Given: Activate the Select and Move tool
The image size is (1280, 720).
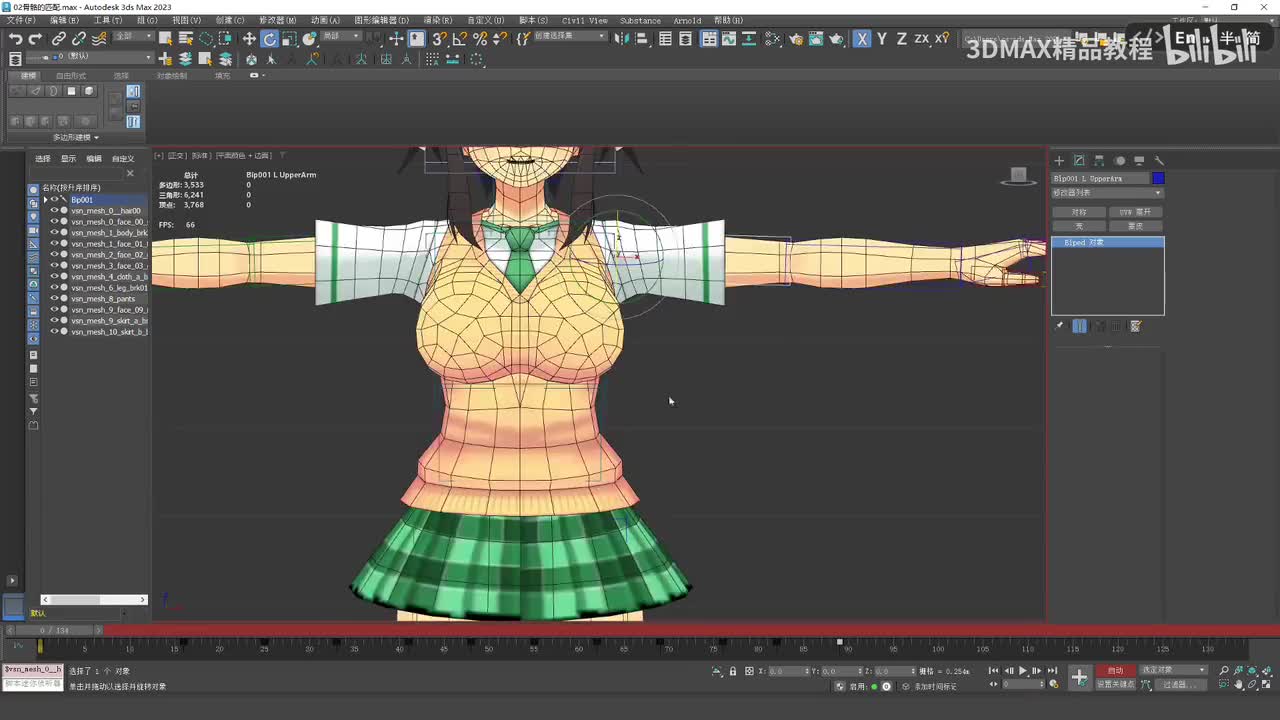Looking at the screenshot, I should point(249,39).
